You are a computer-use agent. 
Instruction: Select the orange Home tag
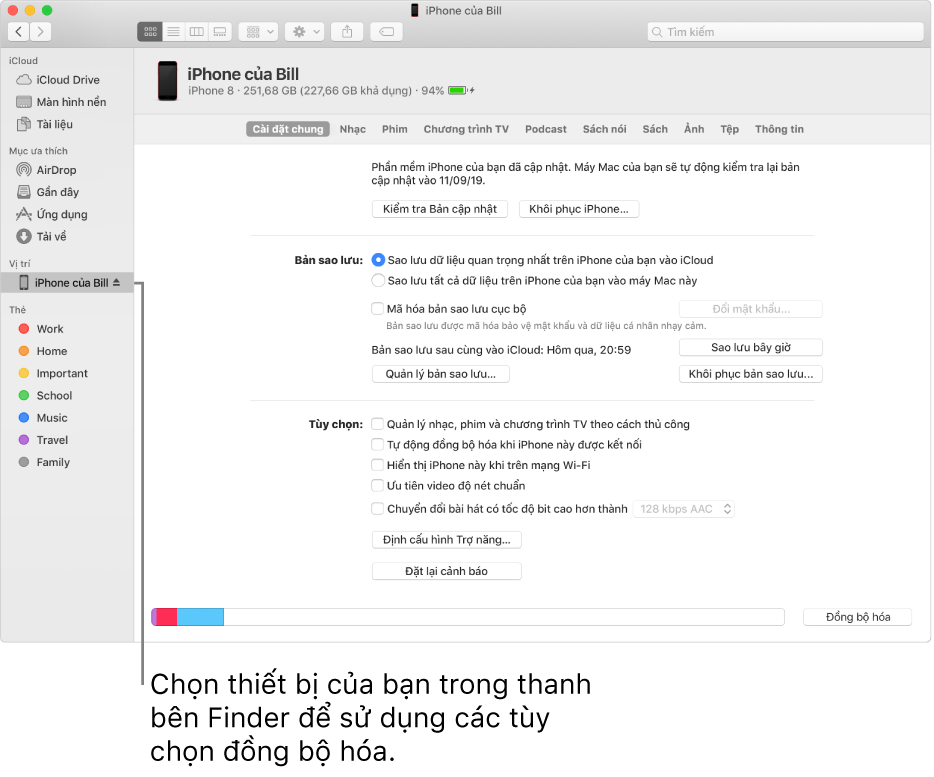43,351
